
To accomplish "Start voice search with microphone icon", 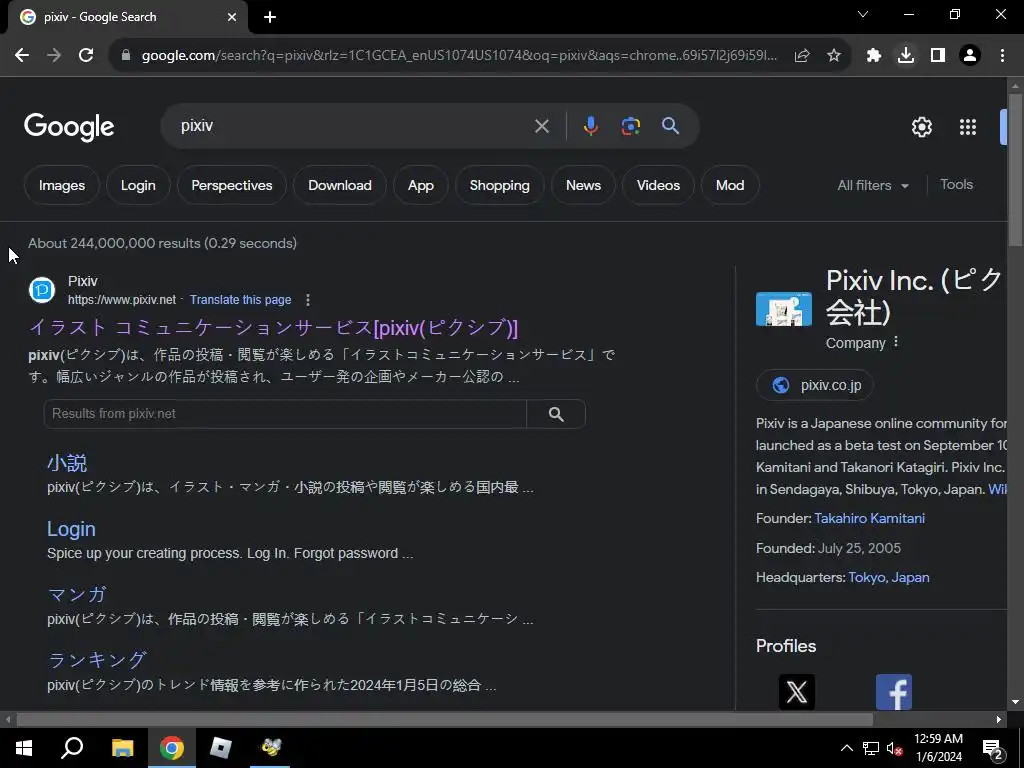I will 590,126.
